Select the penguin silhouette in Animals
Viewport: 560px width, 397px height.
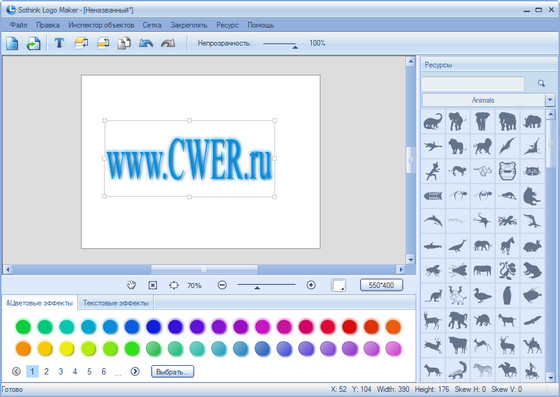[507, 296]
